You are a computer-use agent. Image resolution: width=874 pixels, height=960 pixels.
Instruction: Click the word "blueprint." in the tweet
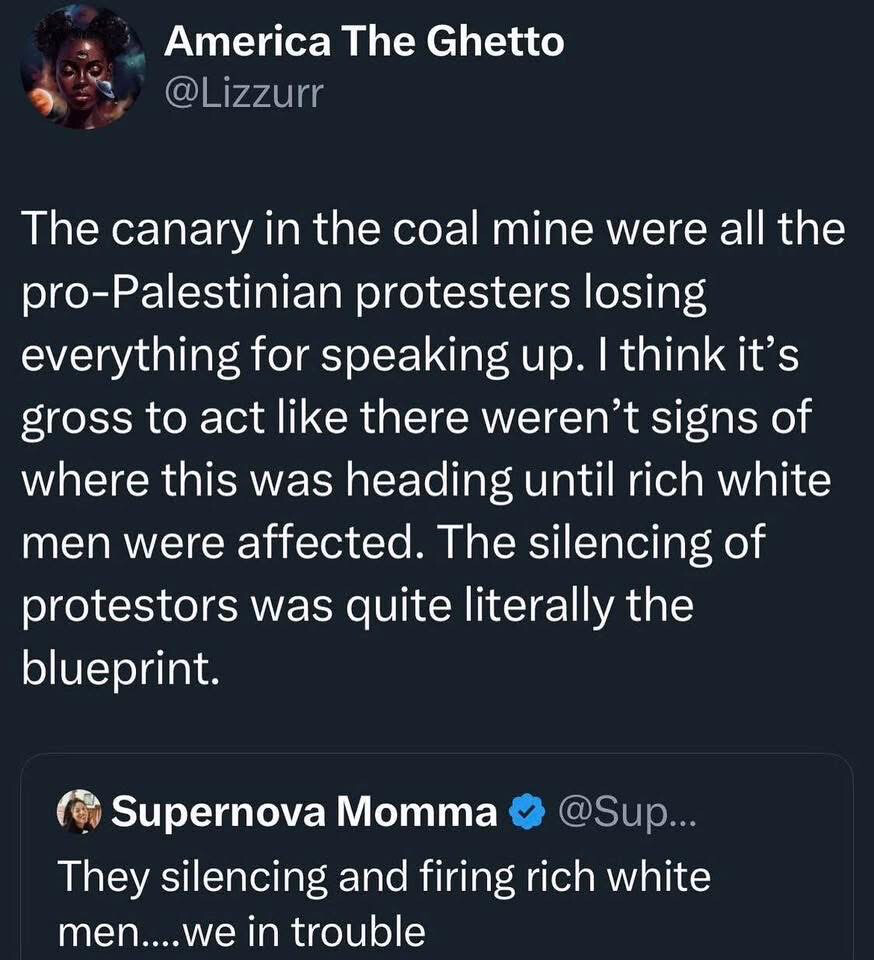120,668
